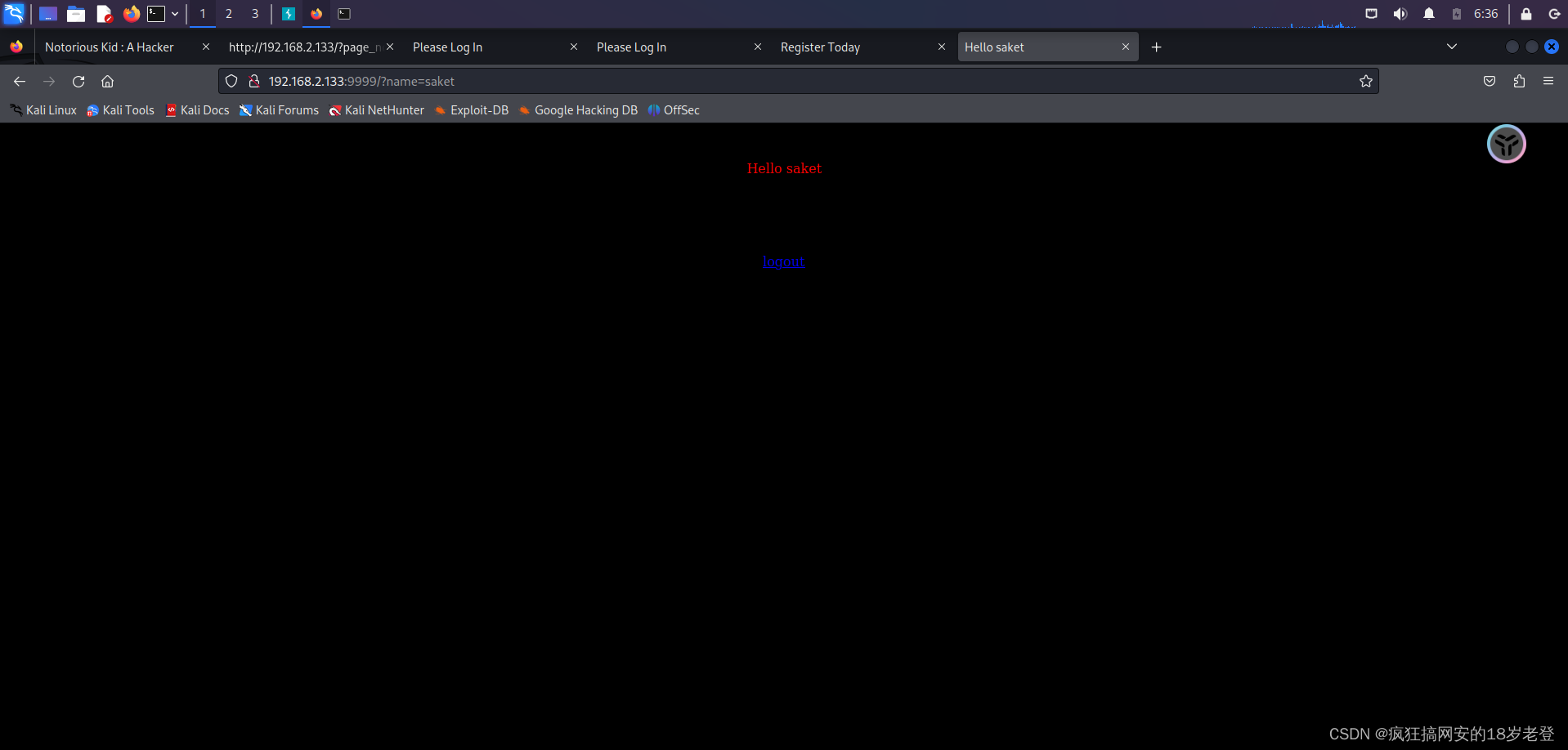Switch to workspace 1
Viewport: 1568px width, 750px height.
click(203, 14)
